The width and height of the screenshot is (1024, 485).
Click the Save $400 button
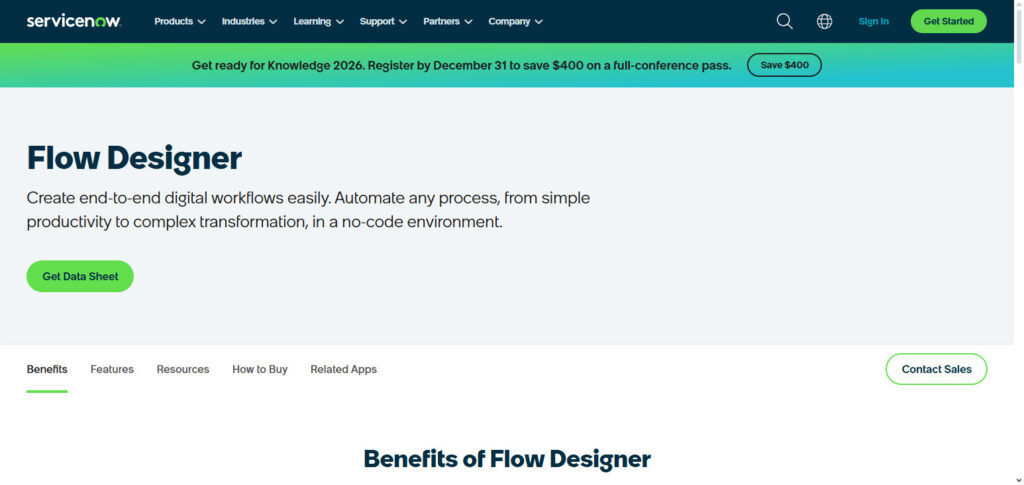coord(784,65)
